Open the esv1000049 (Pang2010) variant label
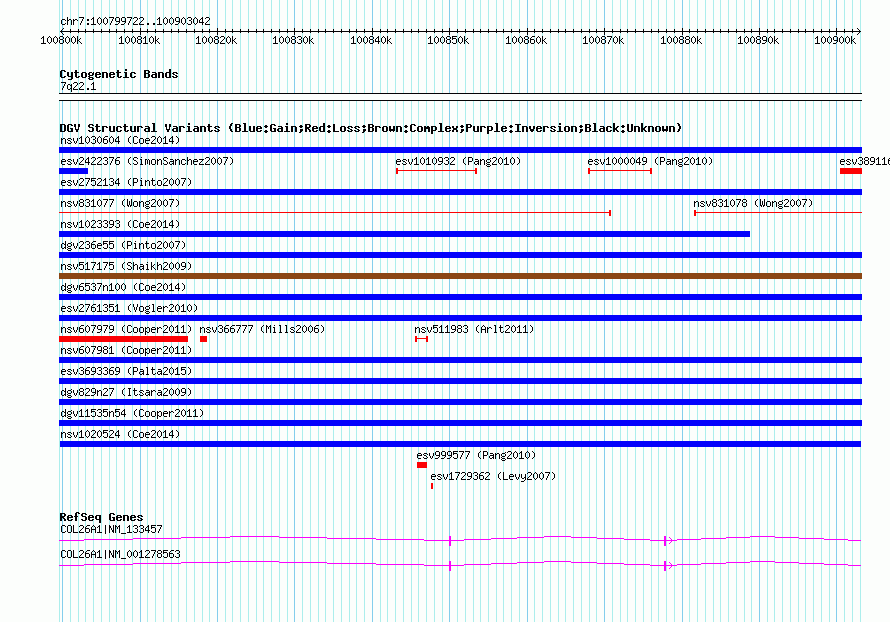The width and height of the screenshot is (890, 622). tap(649, 161)
